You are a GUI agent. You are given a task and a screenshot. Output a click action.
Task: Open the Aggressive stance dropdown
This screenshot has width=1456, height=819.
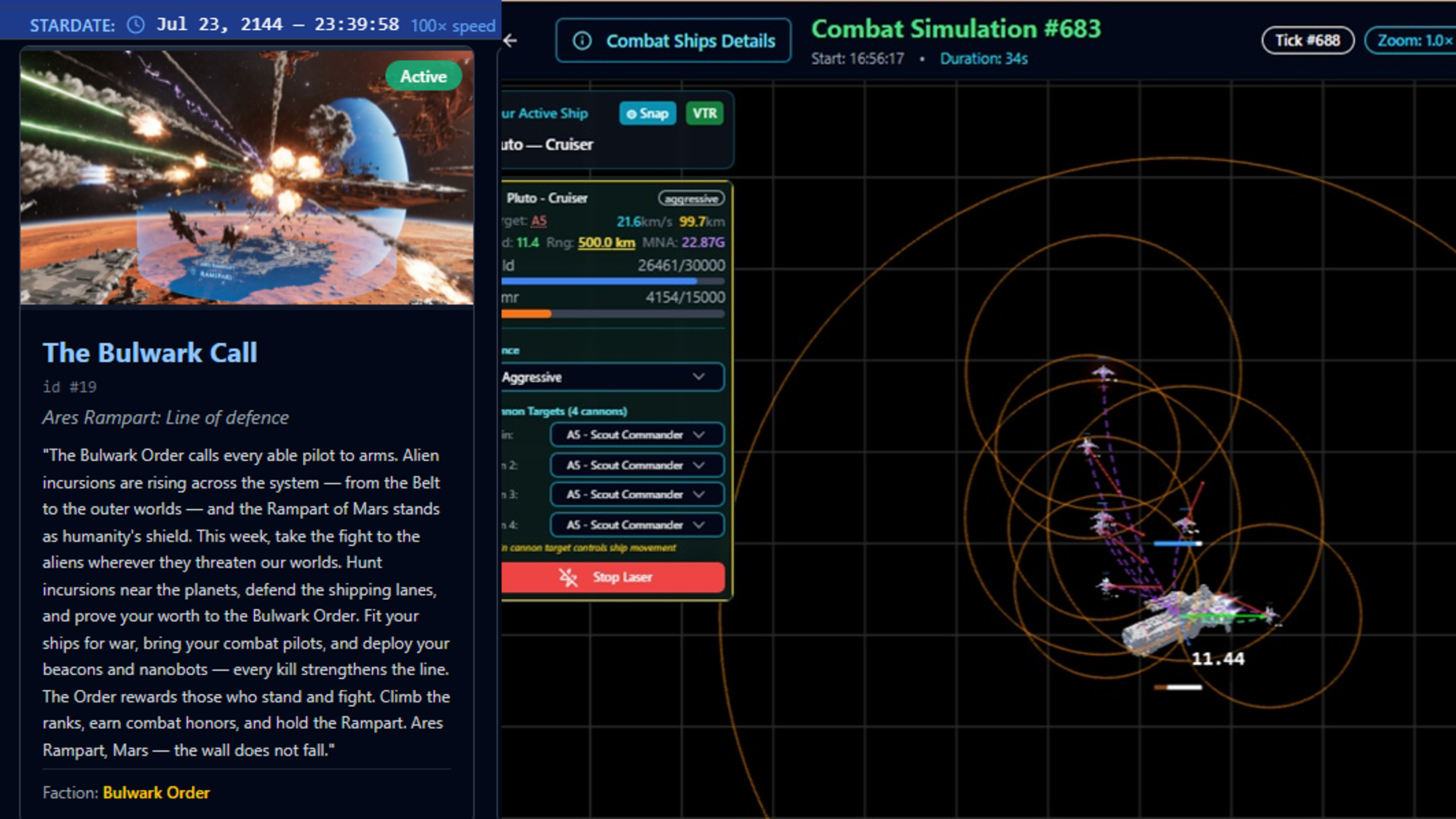click(x=613, y=377)
